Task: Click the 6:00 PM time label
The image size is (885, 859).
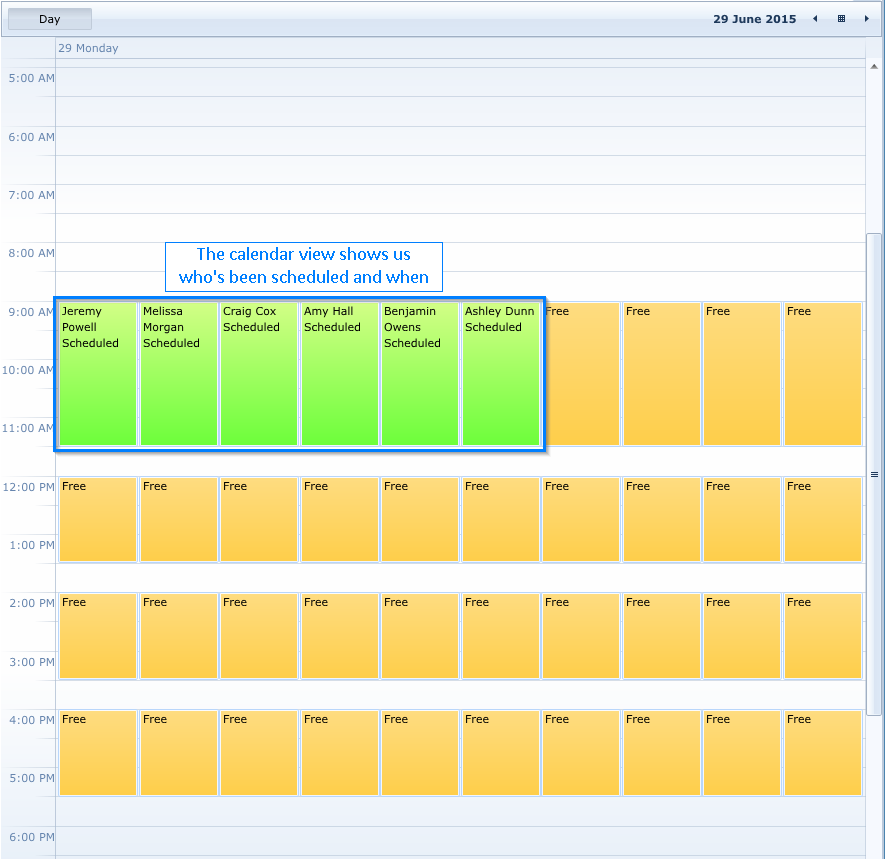Action: 32,837
